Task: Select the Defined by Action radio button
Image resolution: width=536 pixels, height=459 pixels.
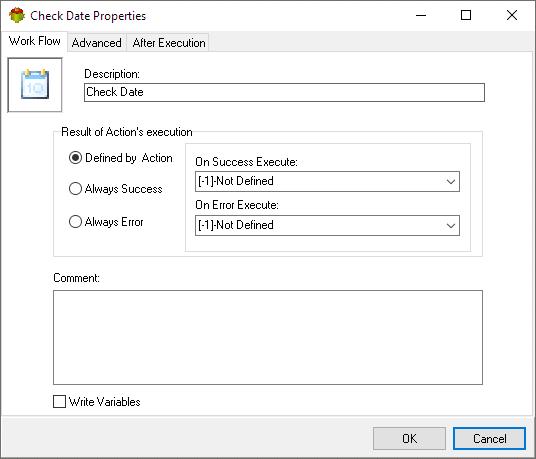Action: [75, 158]
